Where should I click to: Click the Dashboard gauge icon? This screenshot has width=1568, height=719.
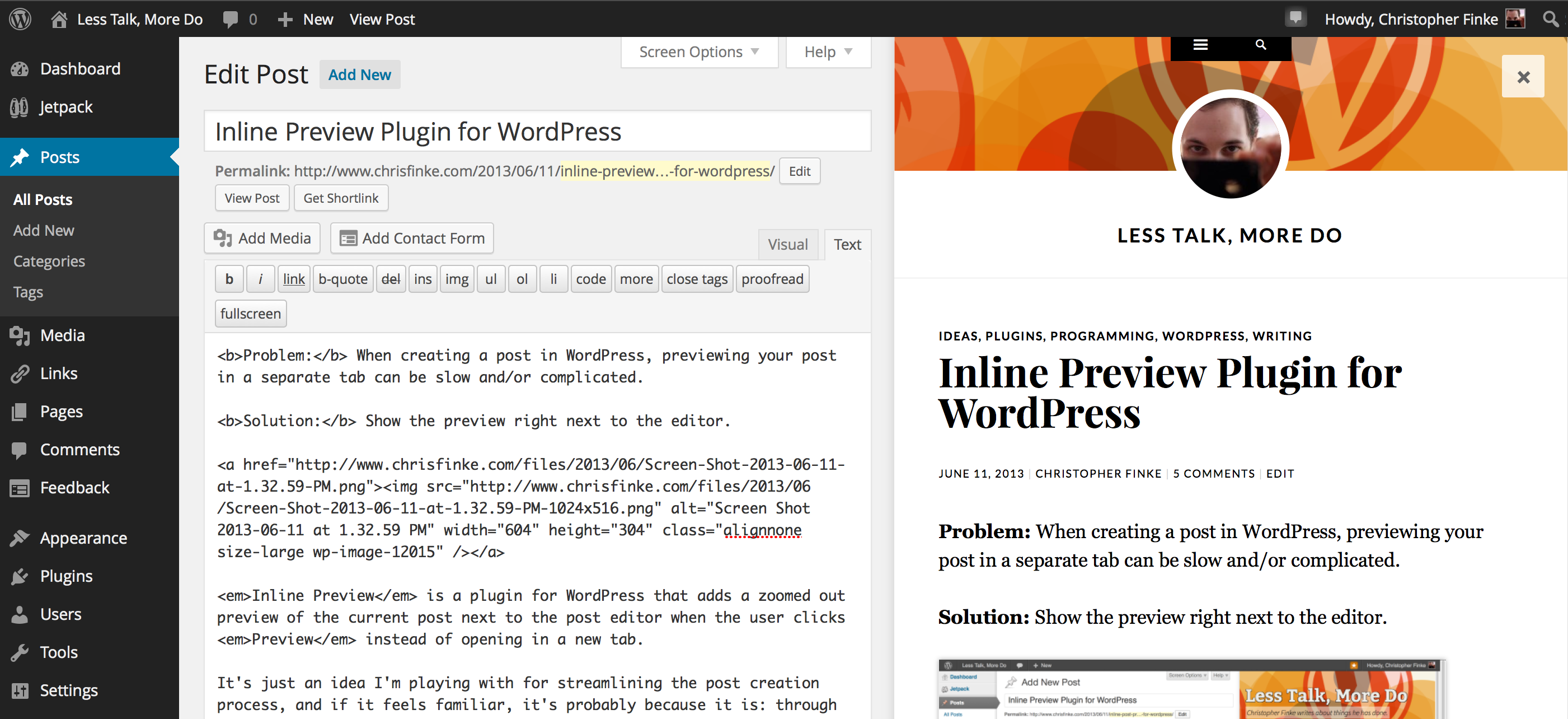(20, 69)
